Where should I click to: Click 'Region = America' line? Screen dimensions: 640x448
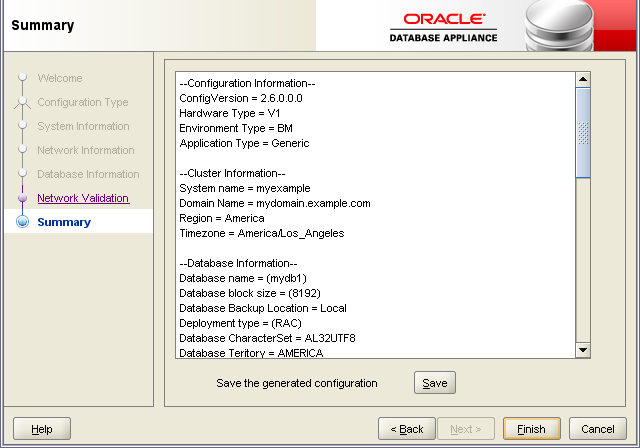click(222, 218)
